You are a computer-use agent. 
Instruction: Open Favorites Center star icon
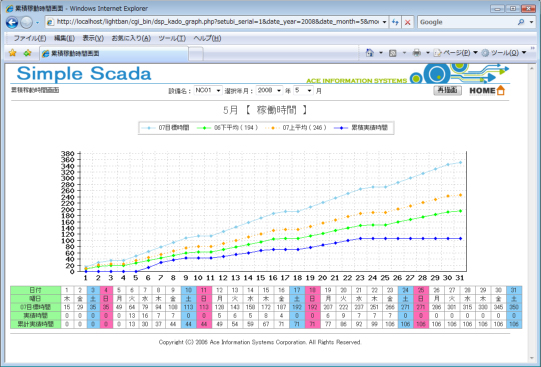(12, 53)
